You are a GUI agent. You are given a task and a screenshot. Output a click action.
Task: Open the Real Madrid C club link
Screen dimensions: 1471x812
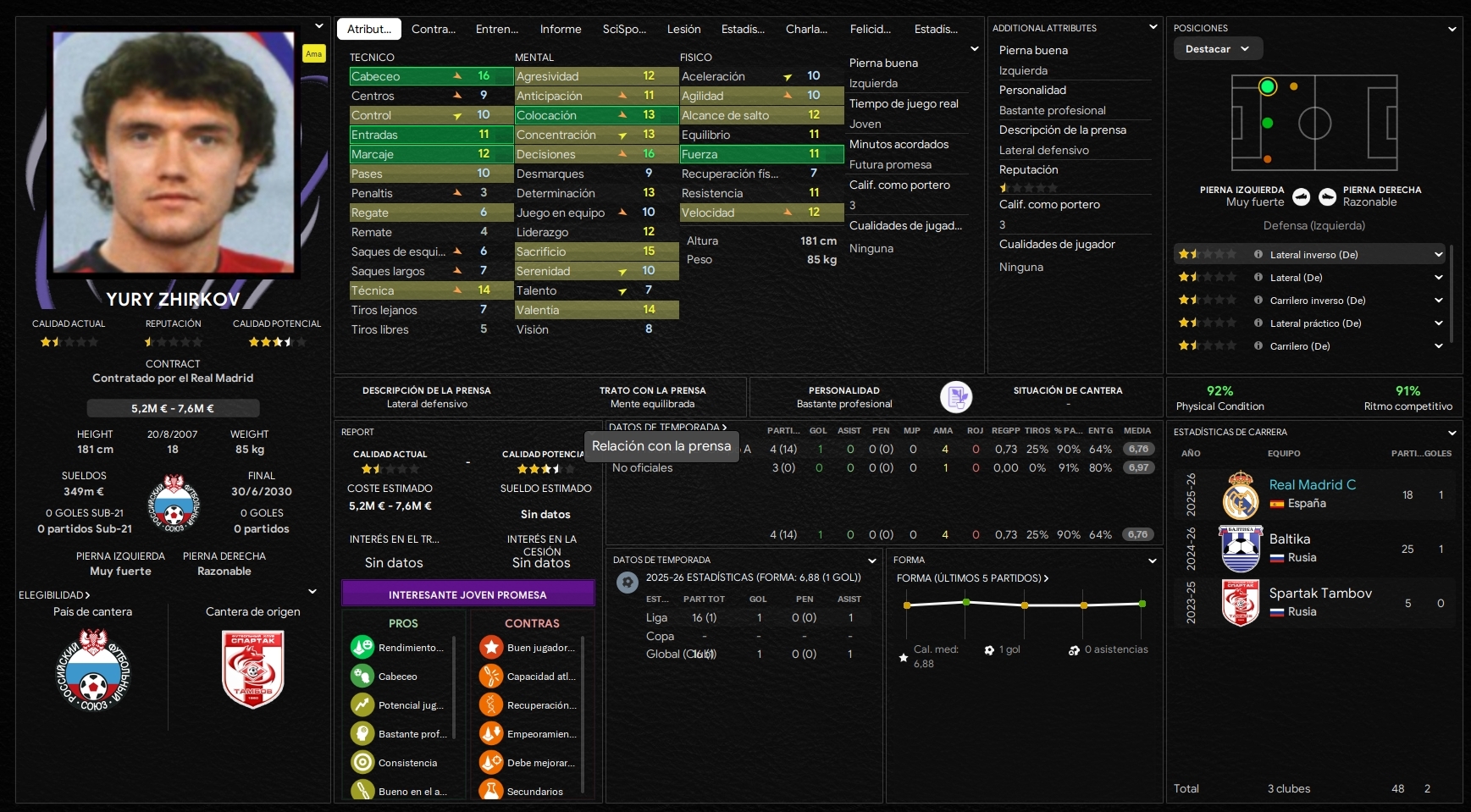[1313, 485]
